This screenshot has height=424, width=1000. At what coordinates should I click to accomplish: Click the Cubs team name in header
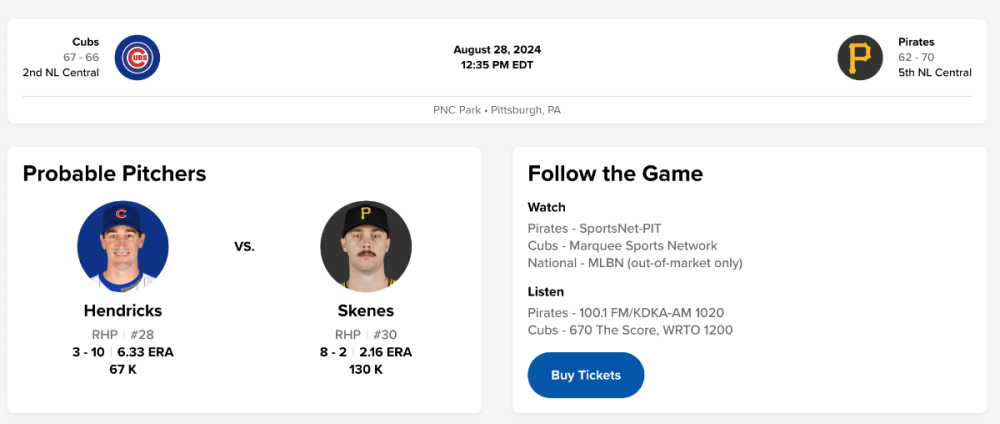coord(86,42)
